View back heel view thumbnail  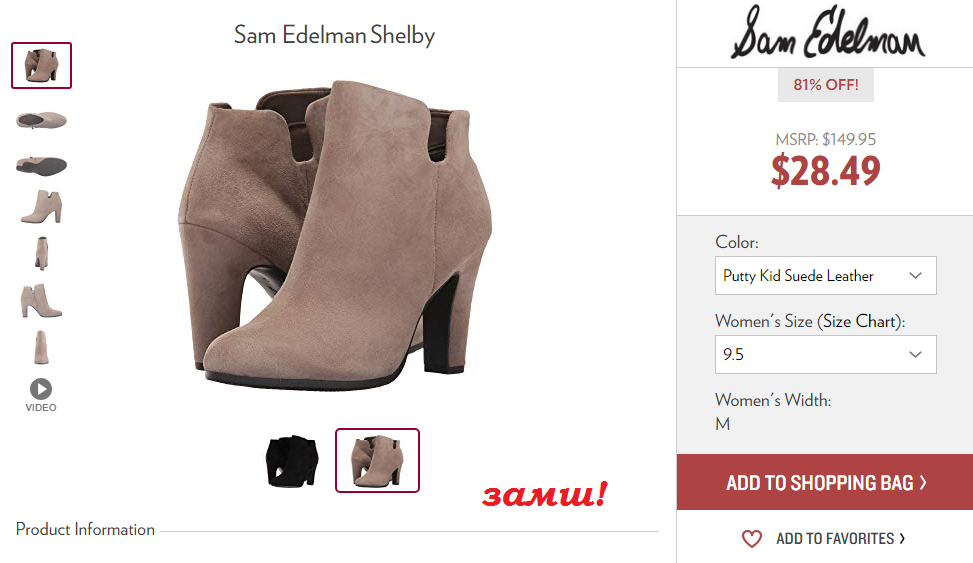42,253
